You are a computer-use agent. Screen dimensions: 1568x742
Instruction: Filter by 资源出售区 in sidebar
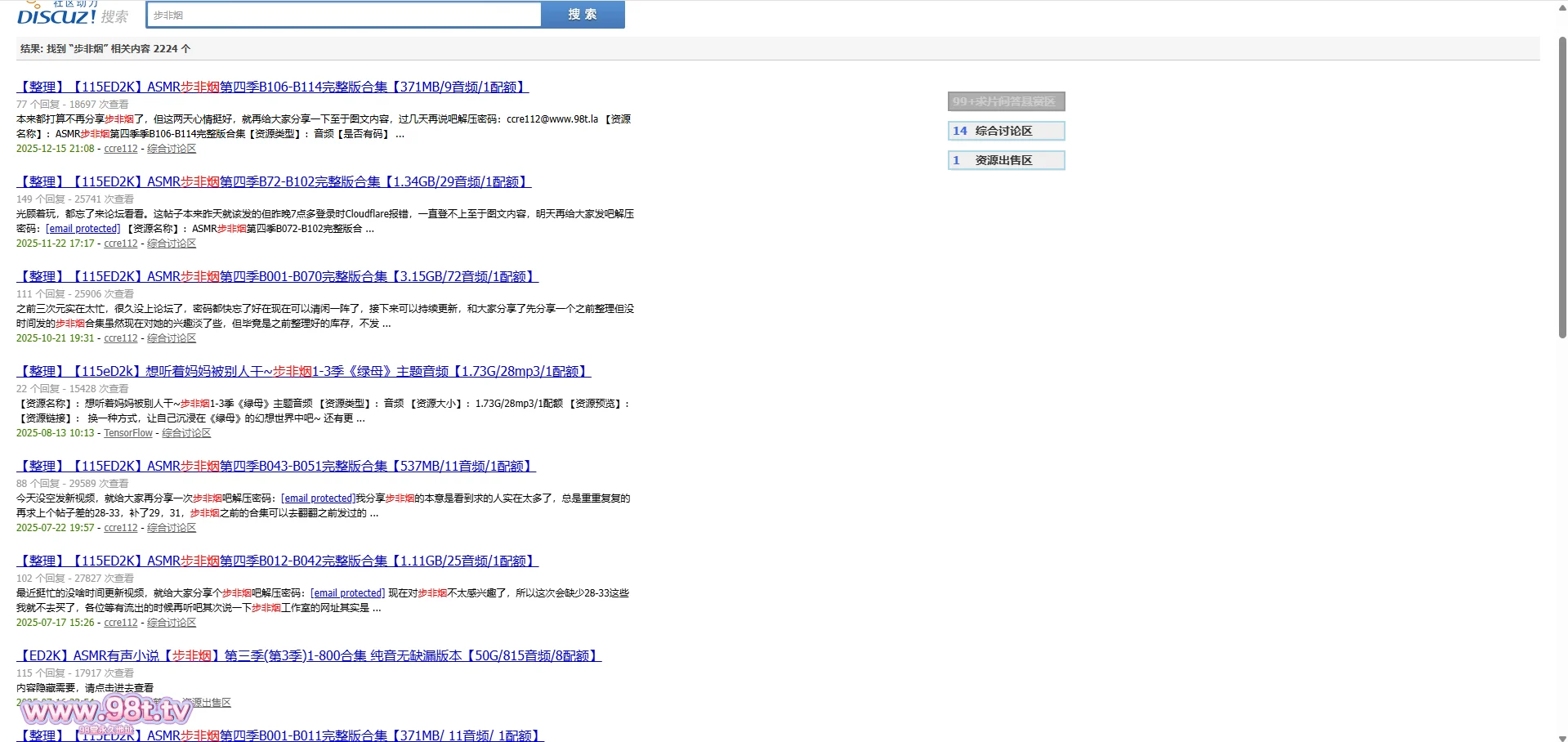coord(1006,160)
